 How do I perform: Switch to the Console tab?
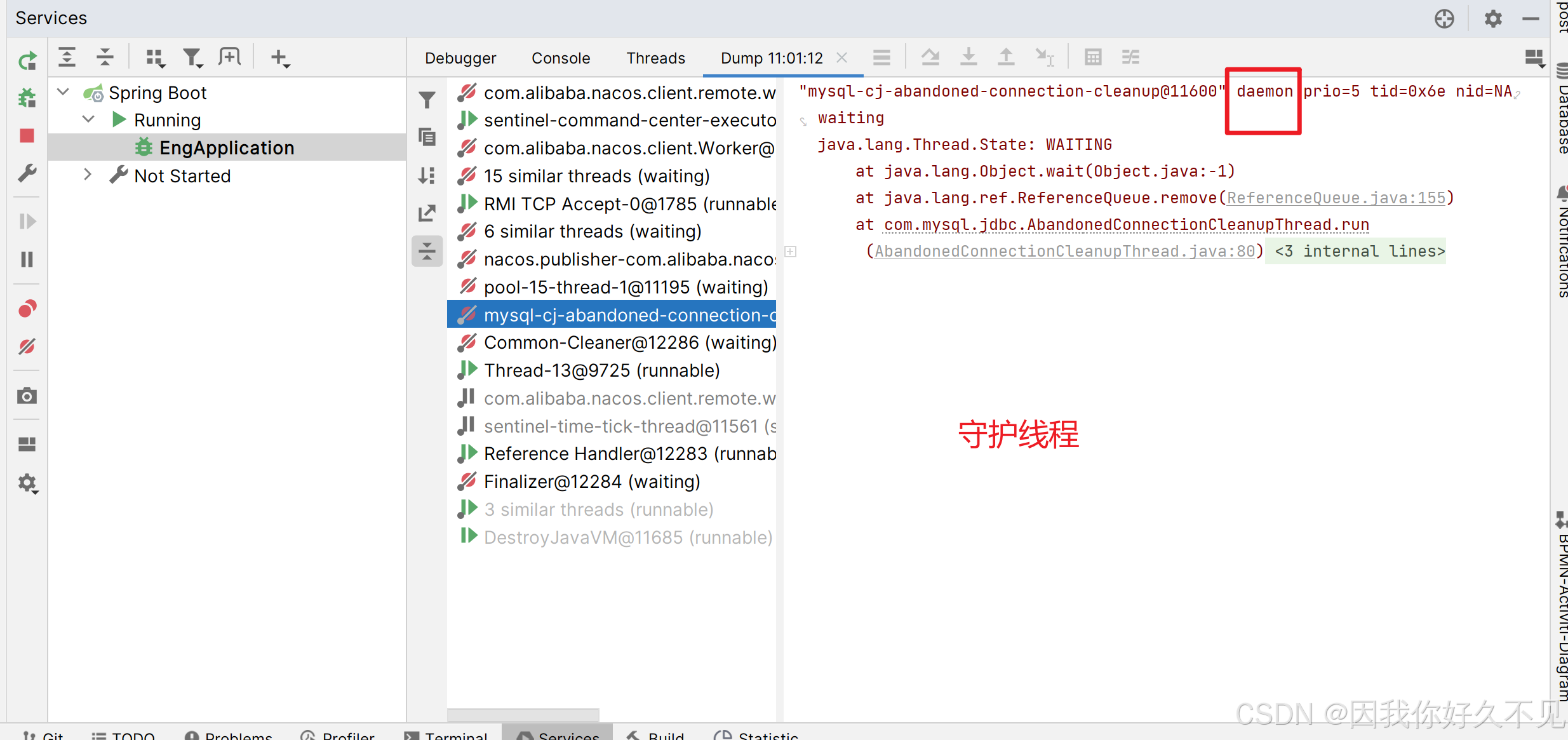(560, 58)
